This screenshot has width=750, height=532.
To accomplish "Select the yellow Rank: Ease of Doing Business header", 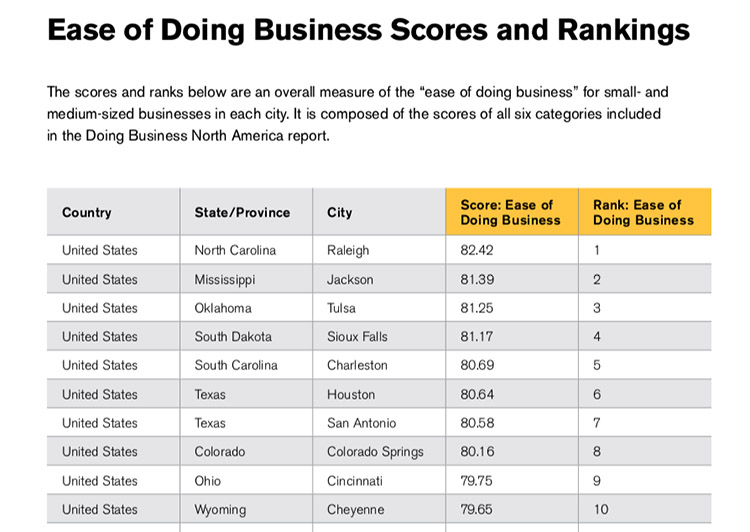I will (x=643, y=212).
